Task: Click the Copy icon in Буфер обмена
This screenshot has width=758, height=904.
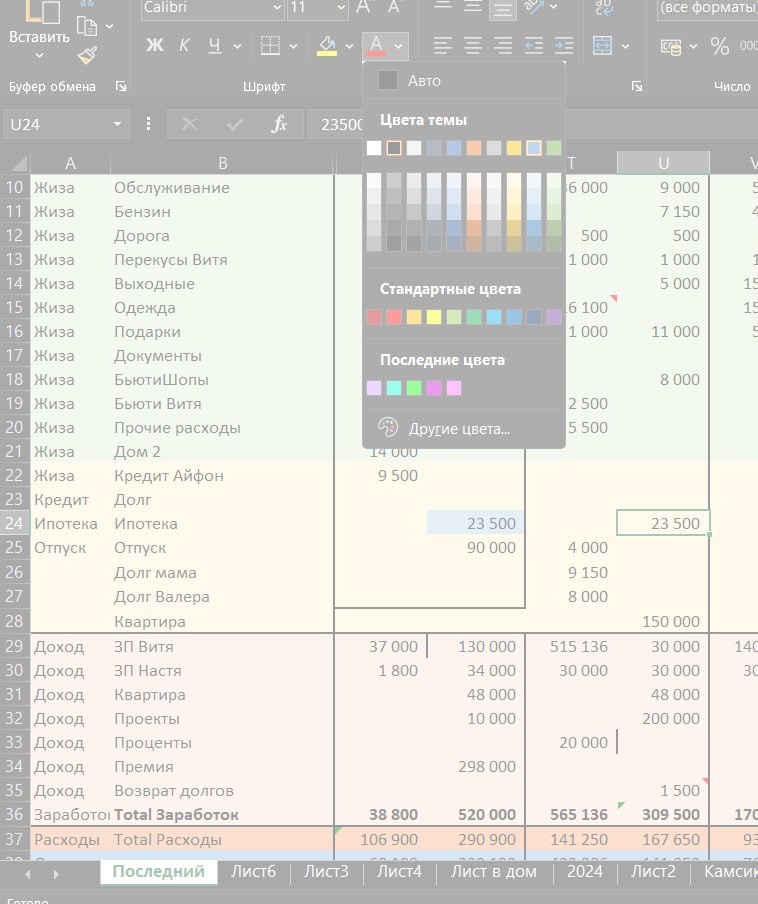Action: click(x=87, y=25)
